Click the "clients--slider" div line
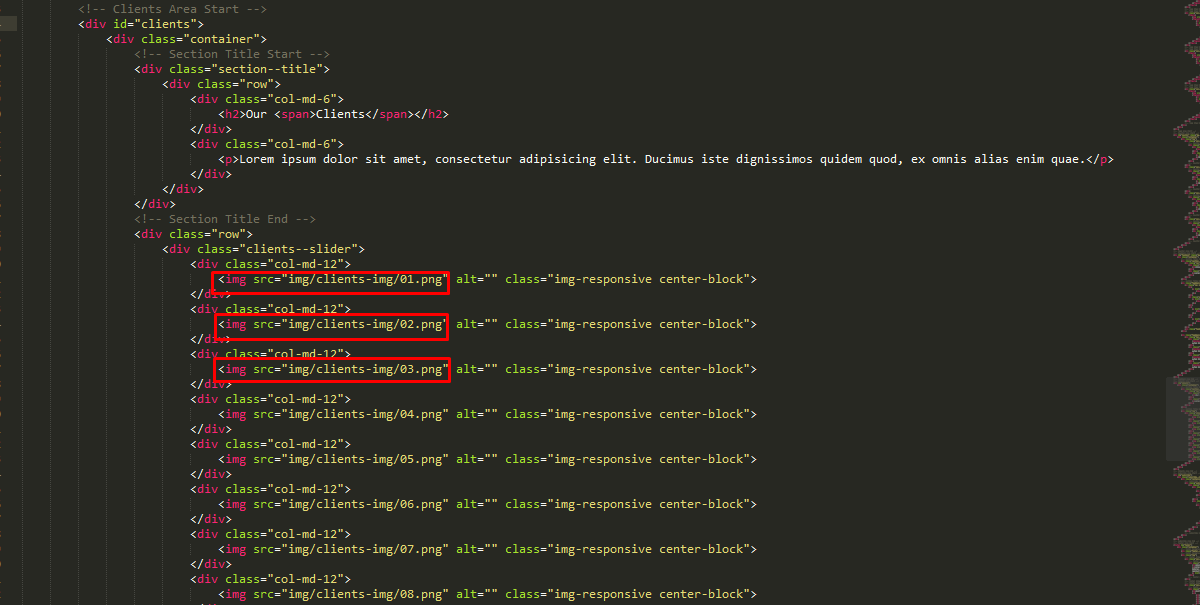This screenshot has height=605, width=1200. pyautogui.click(x=268, y=249)
